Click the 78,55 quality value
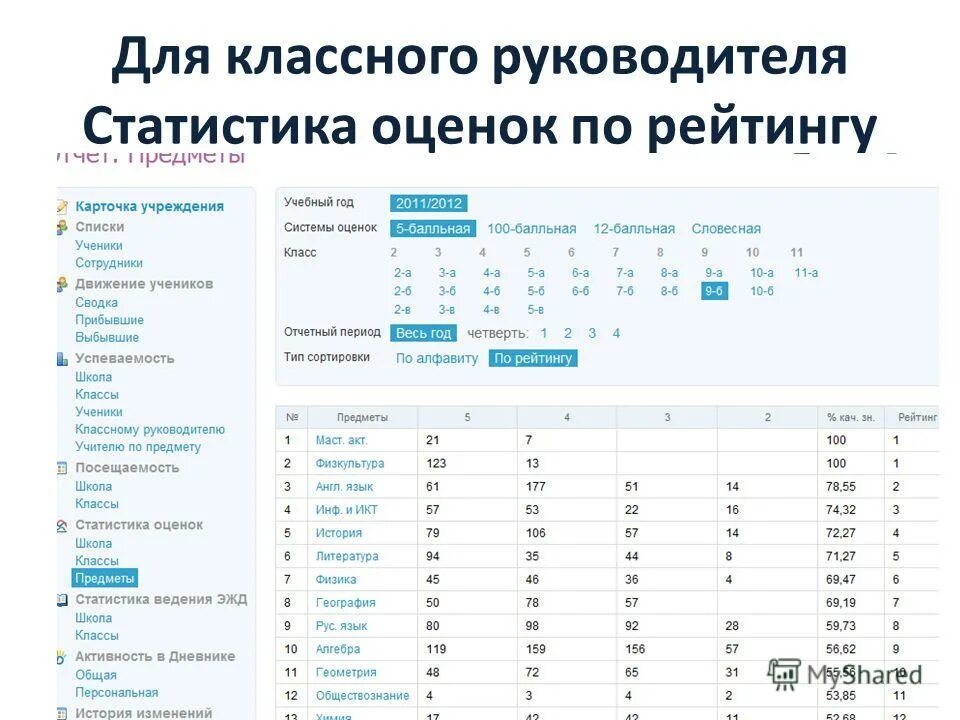 tap(841, 487)
